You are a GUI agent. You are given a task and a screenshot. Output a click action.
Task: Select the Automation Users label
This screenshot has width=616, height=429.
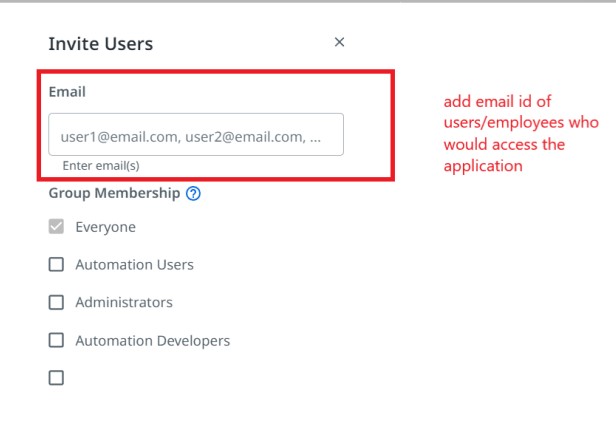134,265
